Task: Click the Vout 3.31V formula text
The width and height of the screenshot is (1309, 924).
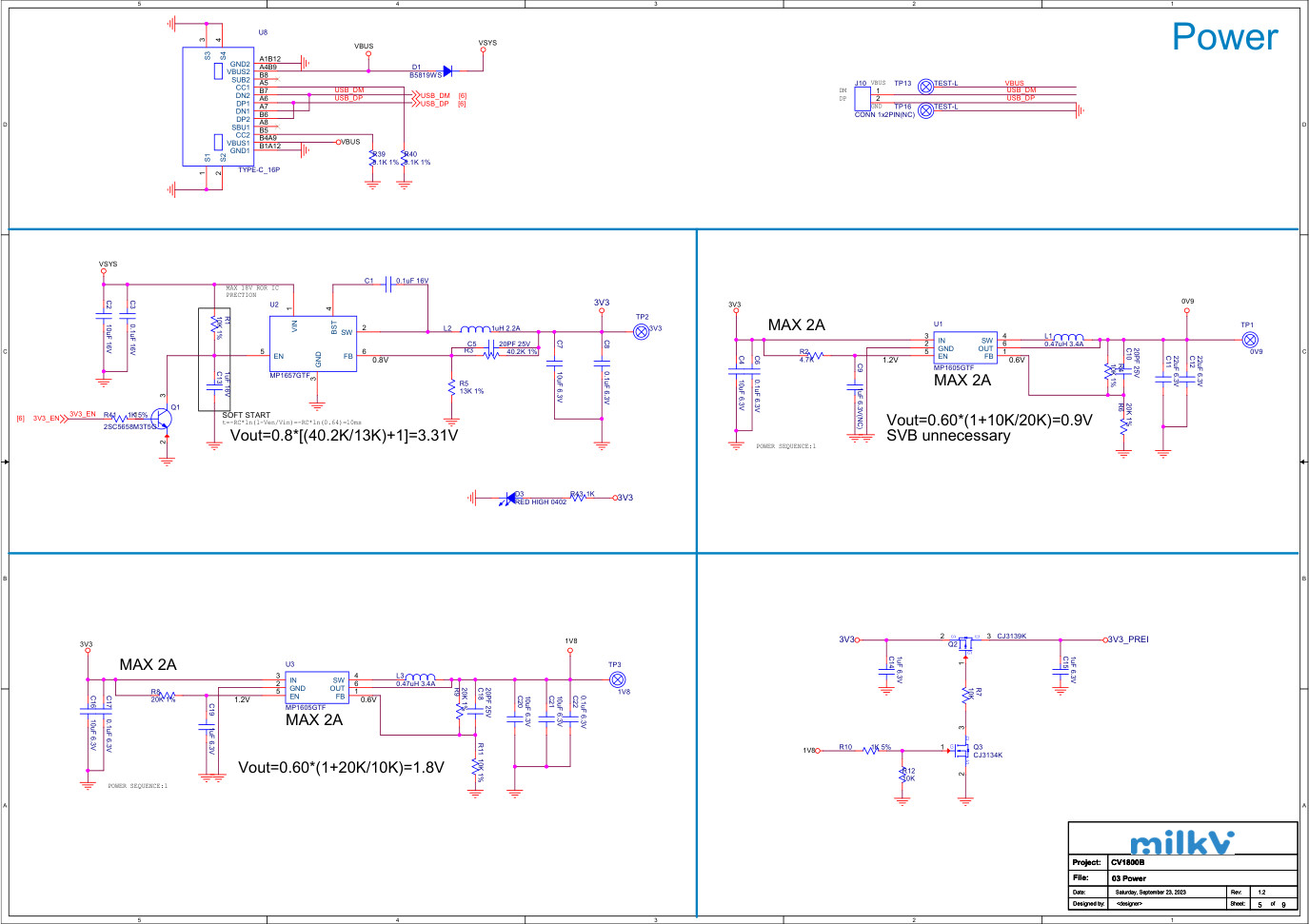Action: [x=344, y=436]
